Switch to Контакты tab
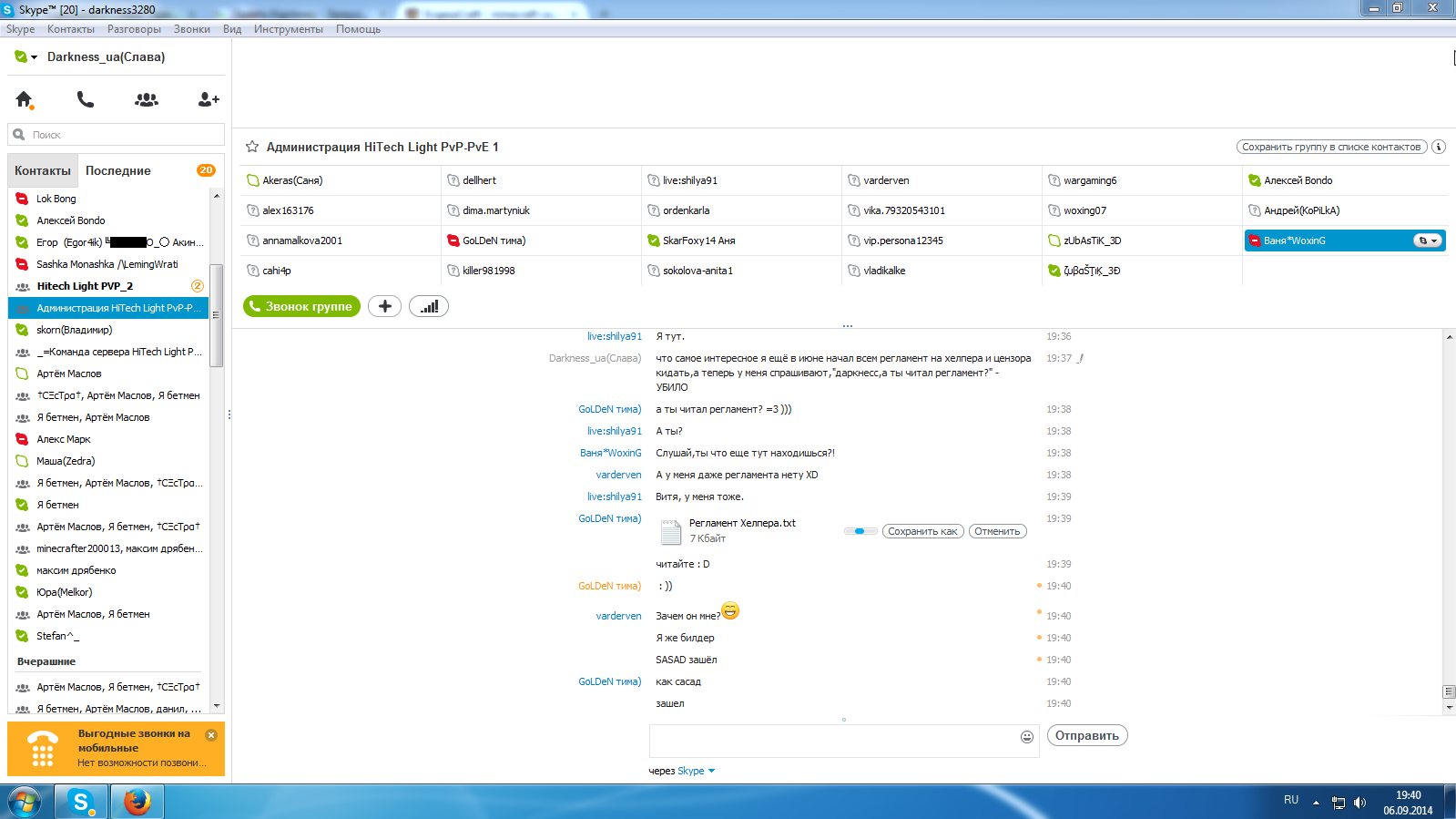Viewport: 1456px width, 819px height. pyautogui.click(x=43, y=170)
